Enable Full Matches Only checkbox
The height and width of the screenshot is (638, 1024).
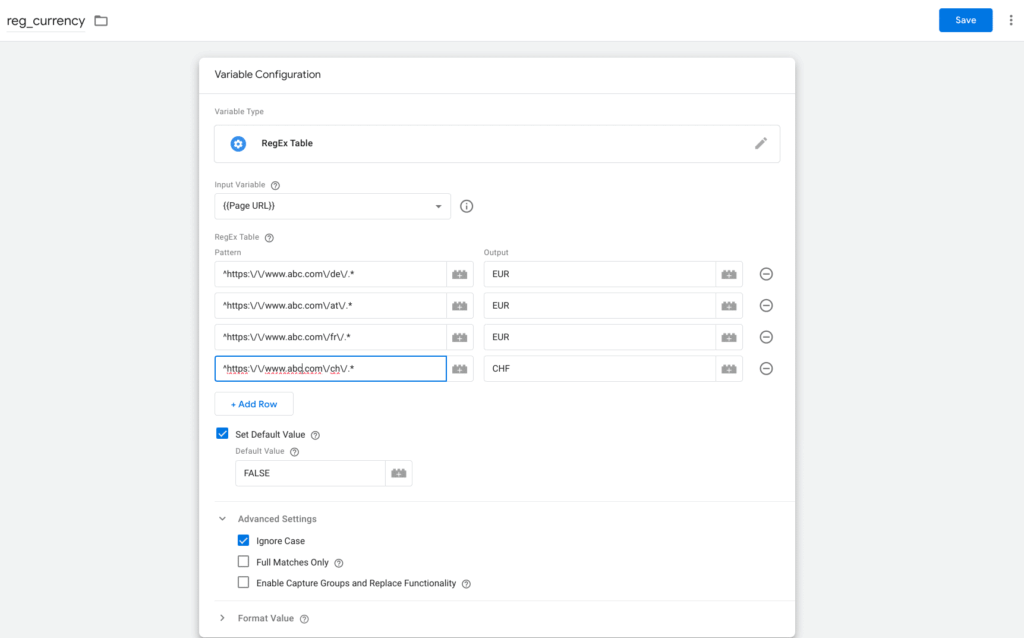243,562
